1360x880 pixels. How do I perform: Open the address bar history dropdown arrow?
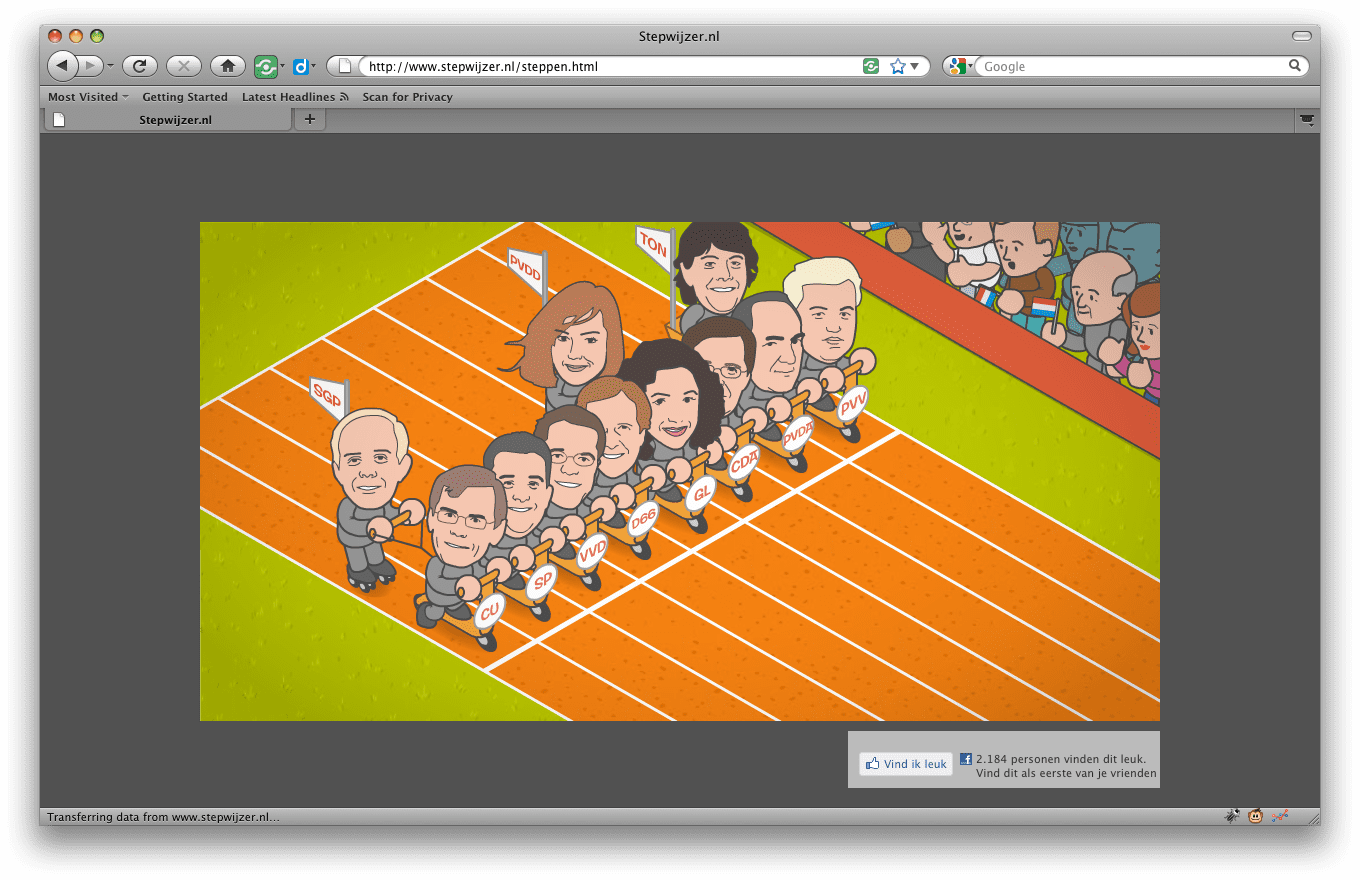[x=914, y=66]
